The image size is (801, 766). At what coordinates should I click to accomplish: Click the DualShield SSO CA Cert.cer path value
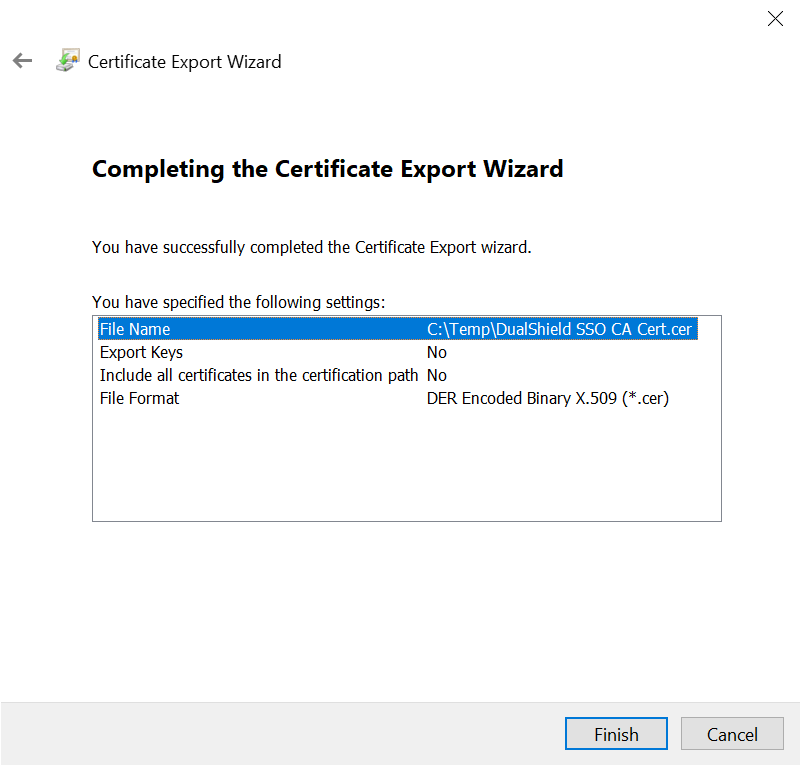(x=559, y=329)
